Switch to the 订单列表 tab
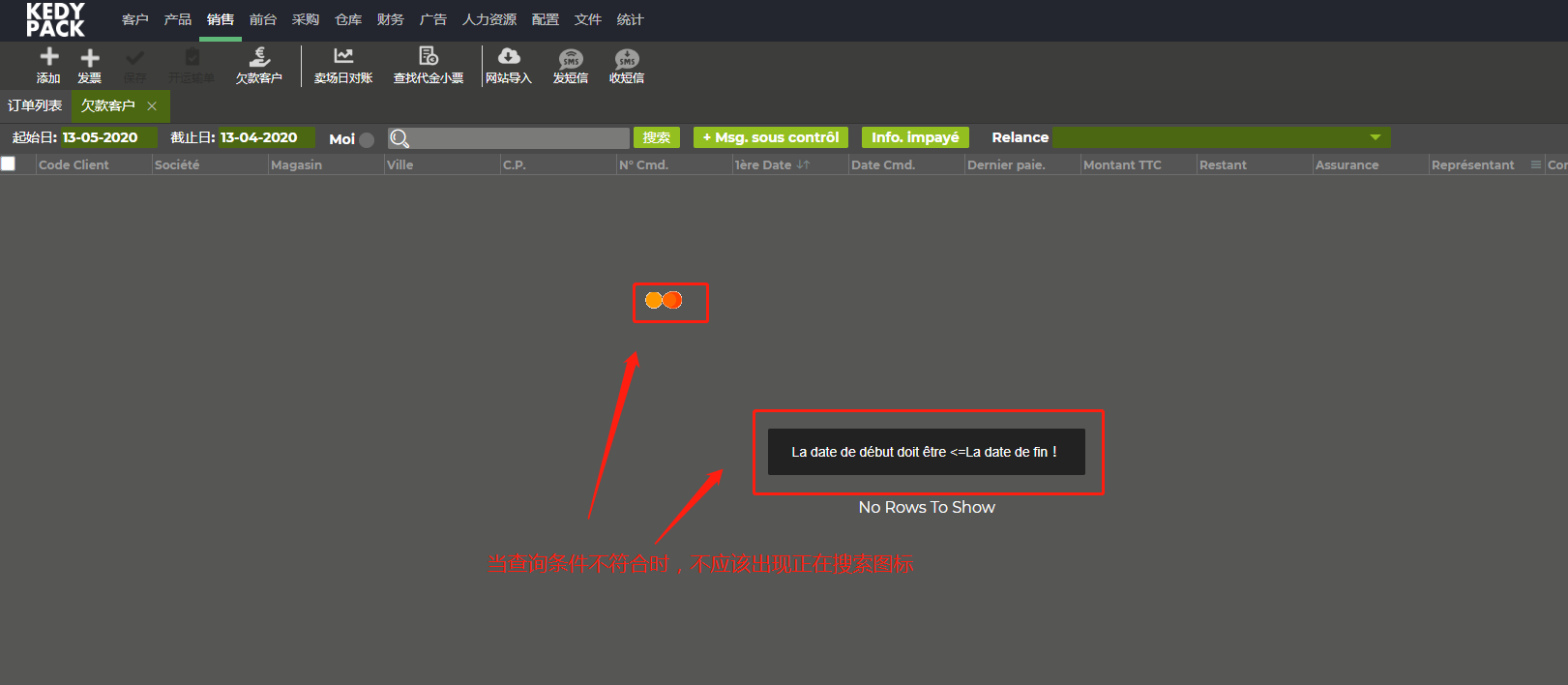1568x685 pixels. (35, 105)
